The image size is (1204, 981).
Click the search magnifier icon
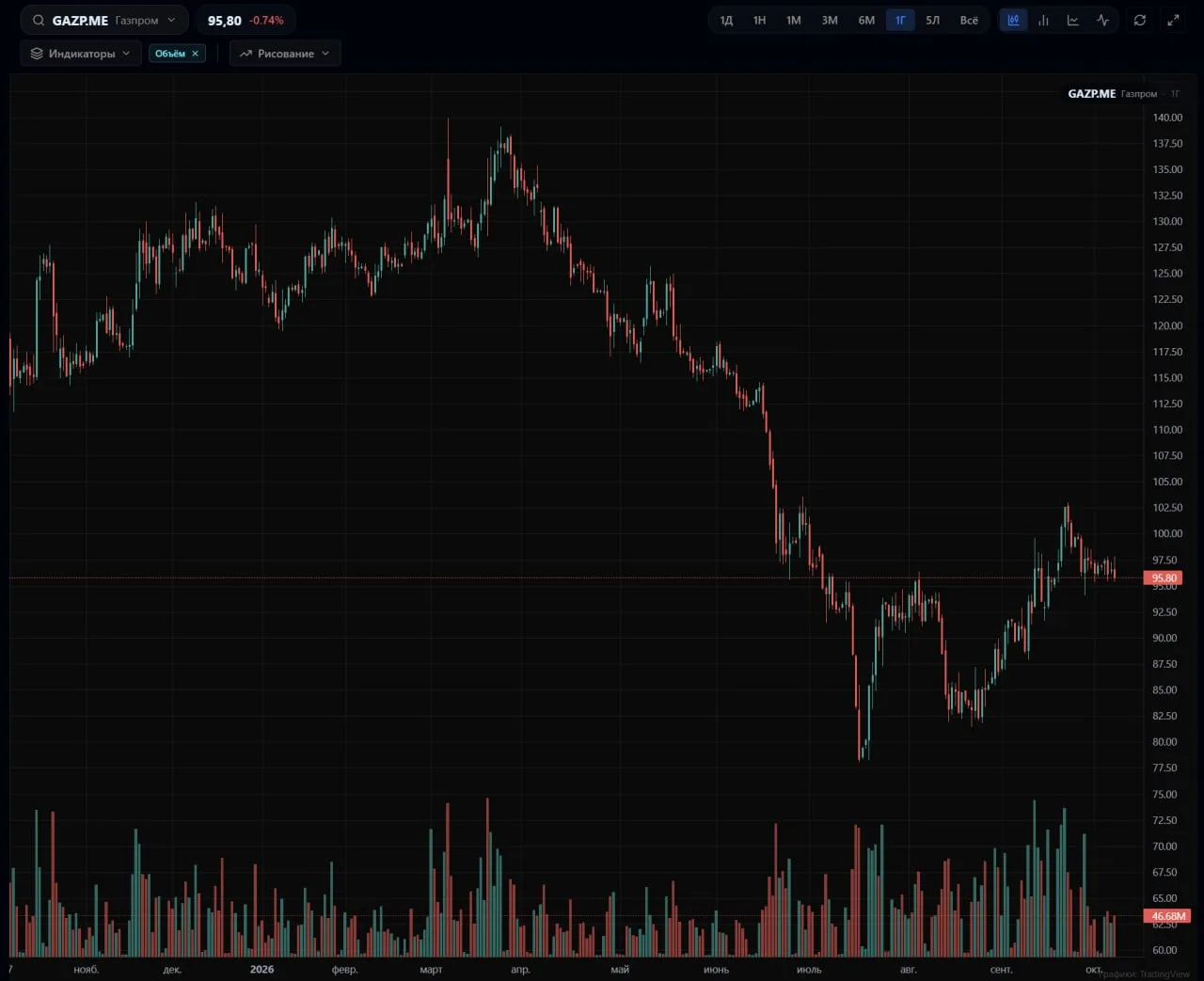pyautogui.click(x=39, y=20)
